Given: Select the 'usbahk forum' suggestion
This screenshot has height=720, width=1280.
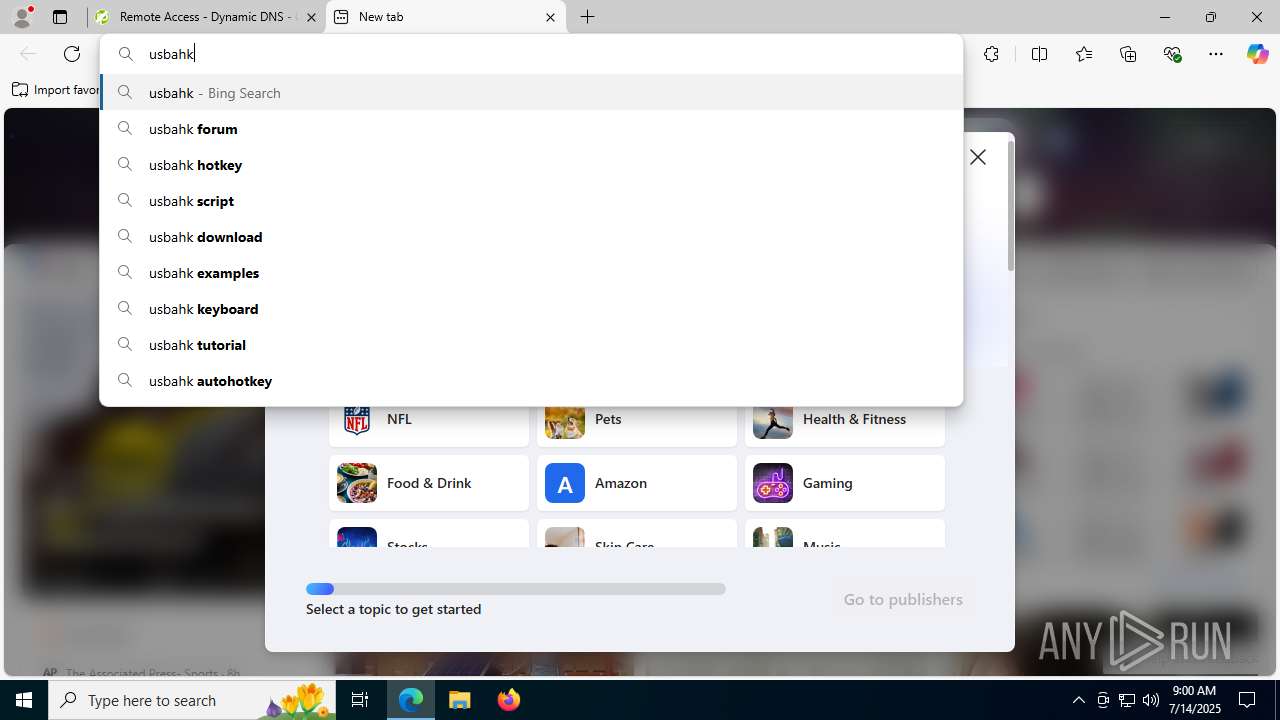Looking at the screenshot, I should 531,129.
